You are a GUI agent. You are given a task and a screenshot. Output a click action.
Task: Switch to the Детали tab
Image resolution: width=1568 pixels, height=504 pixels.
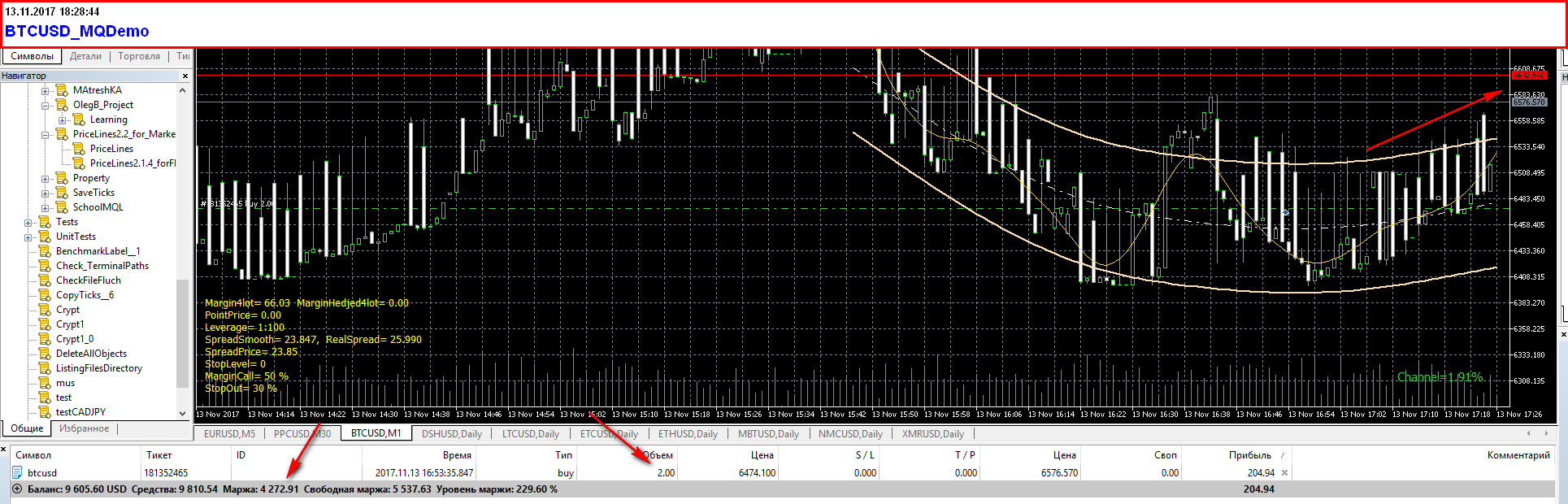click(85, 56)
